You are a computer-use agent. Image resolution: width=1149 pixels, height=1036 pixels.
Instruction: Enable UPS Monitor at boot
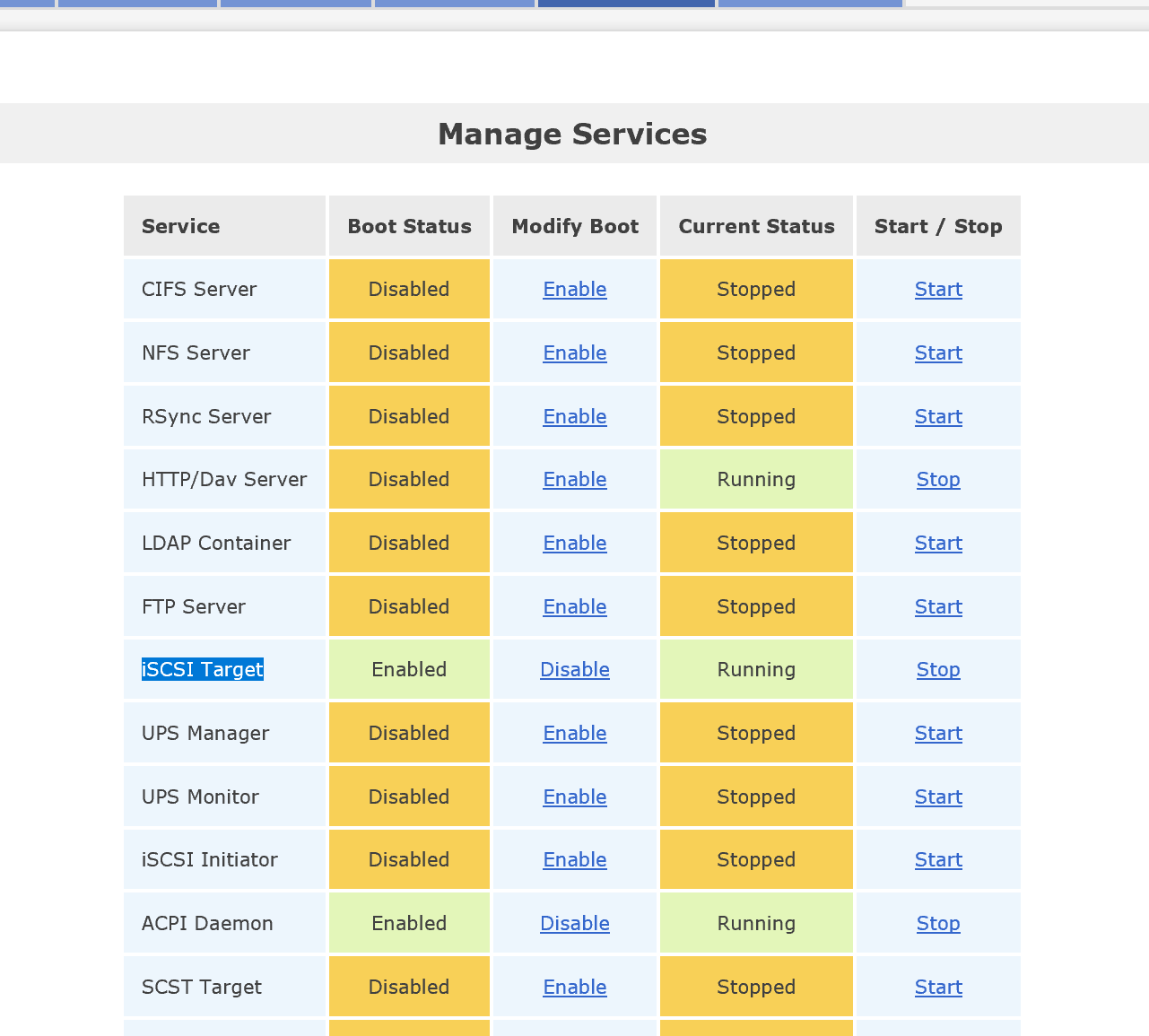[575, 797]
